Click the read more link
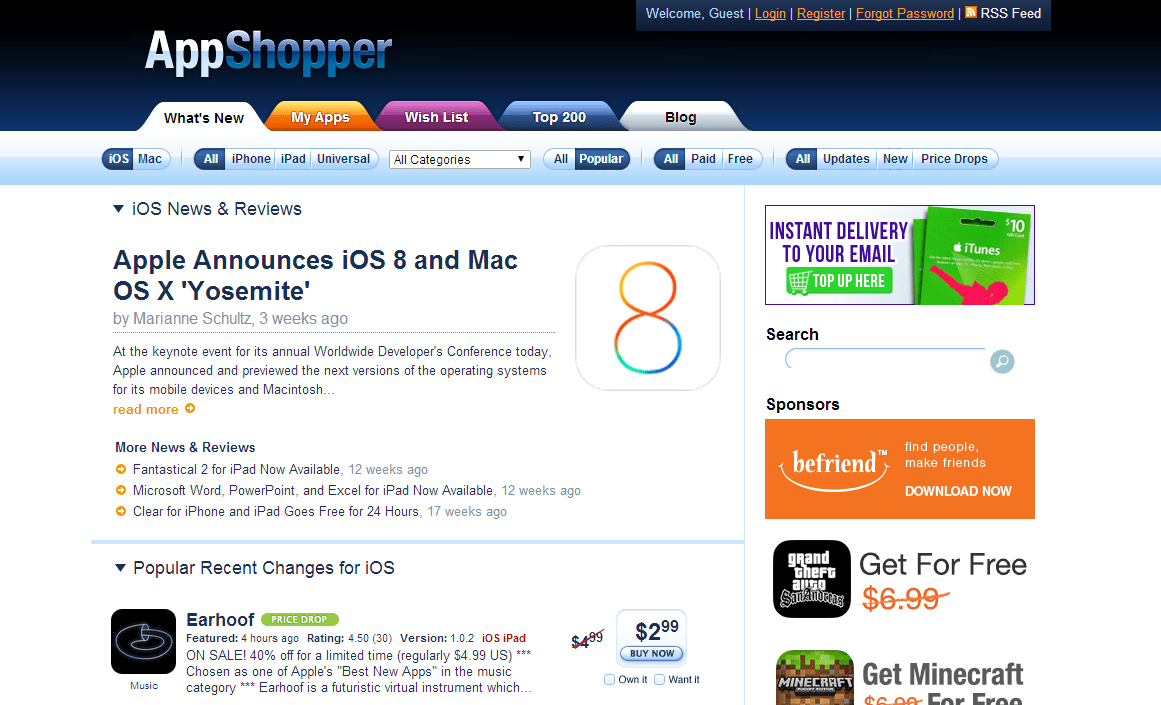 click(146, 410)
